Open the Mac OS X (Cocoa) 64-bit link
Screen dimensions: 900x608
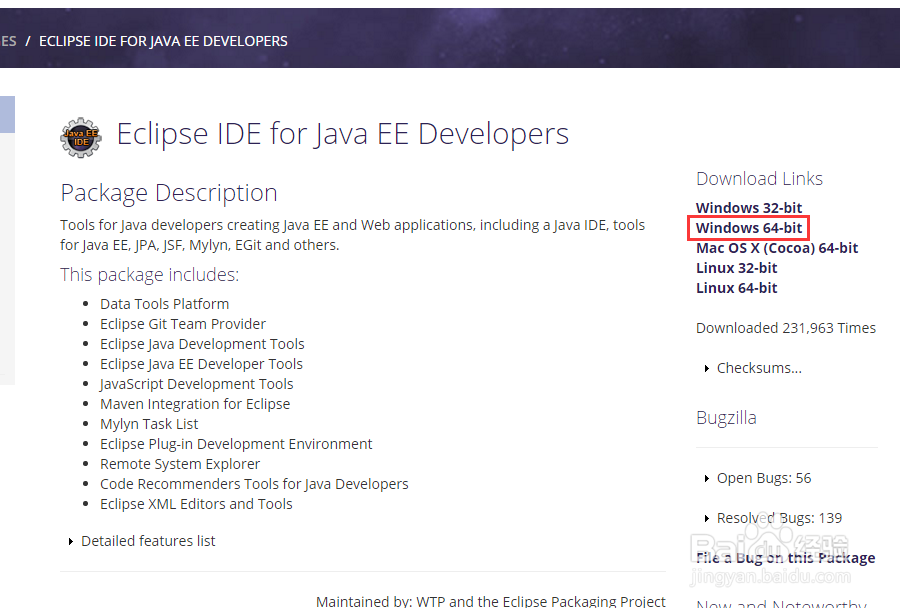click(x=777, y=248)
